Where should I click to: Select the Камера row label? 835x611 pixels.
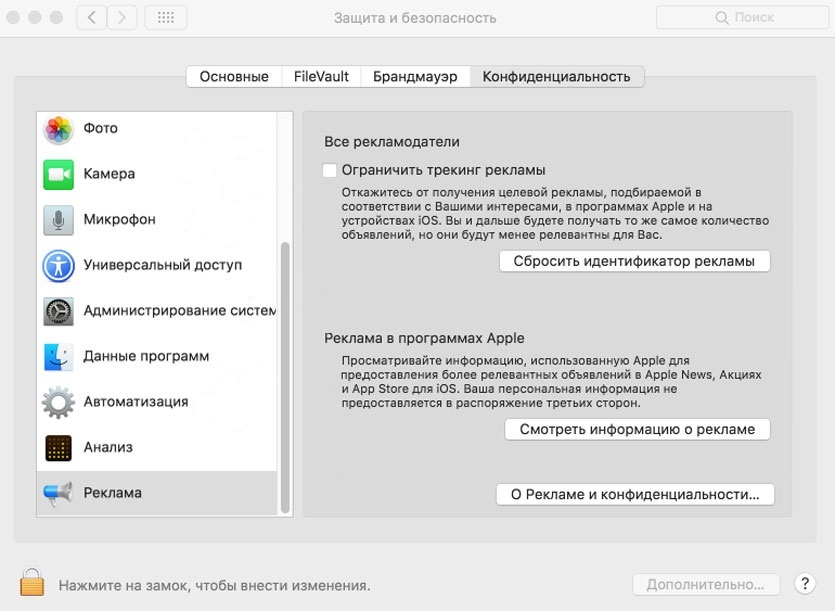click(x=109, y=174)
